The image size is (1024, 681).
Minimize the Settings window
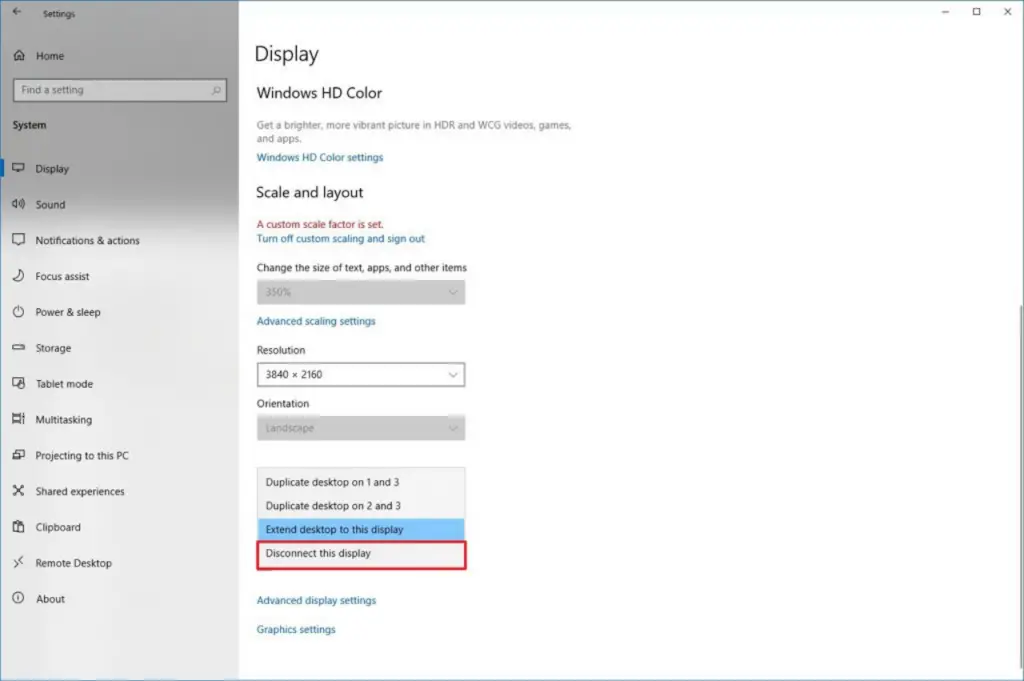tap(945, 12)
